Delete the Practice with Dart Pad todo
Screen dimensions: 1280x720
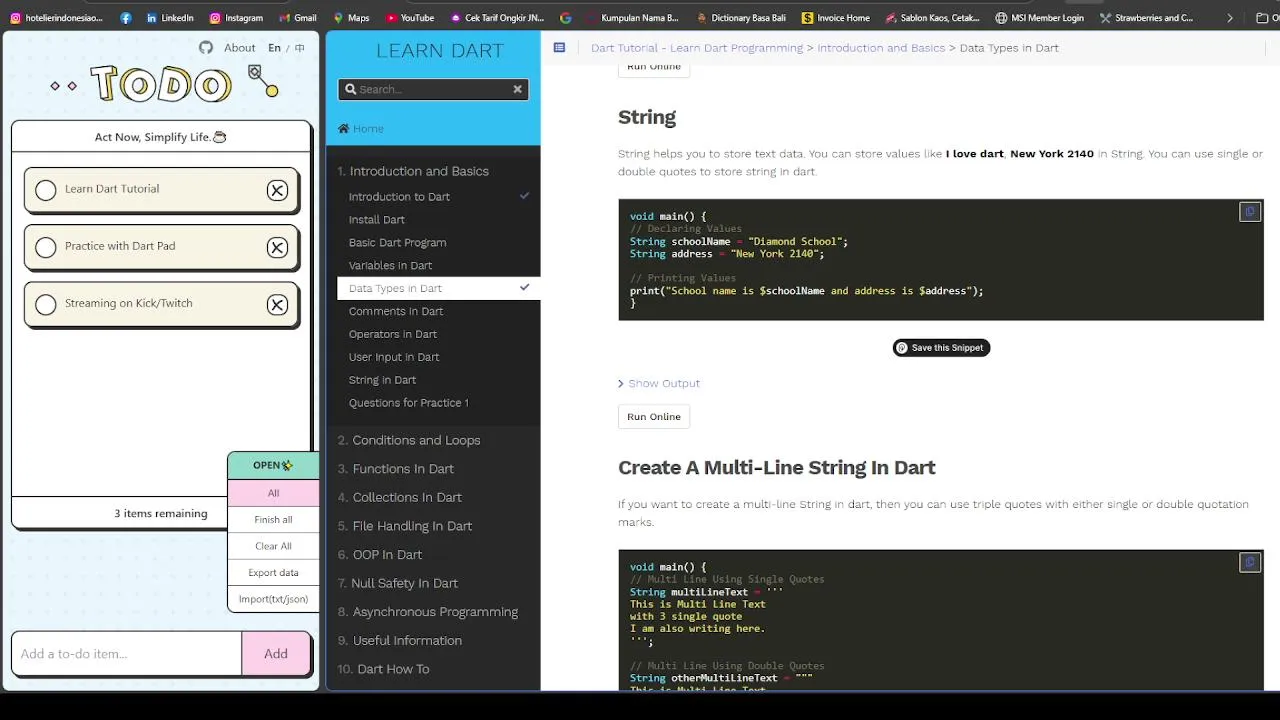tap(277, 247)
